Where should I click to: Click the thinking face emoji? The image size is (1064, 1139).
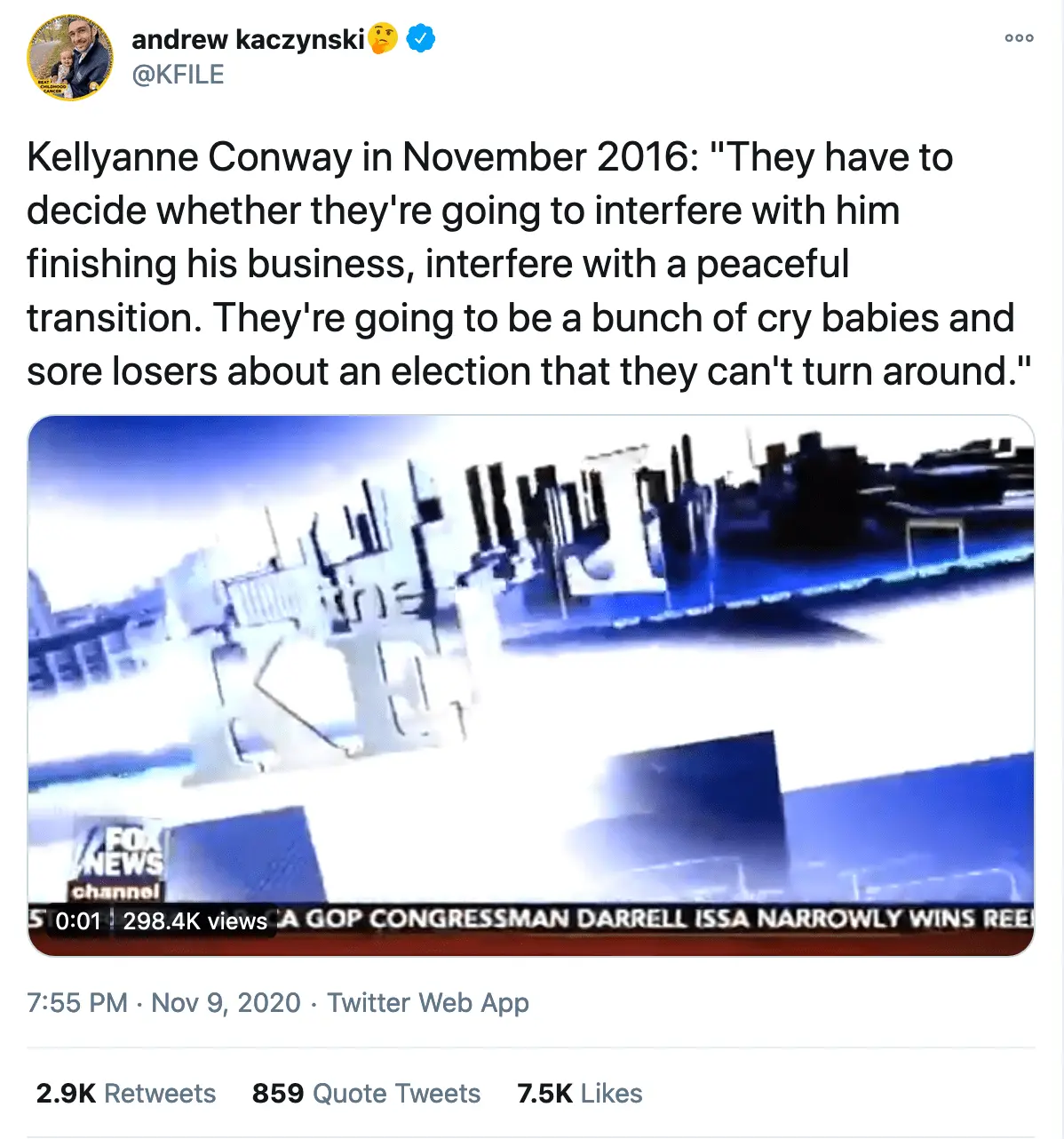click(383, 39)
